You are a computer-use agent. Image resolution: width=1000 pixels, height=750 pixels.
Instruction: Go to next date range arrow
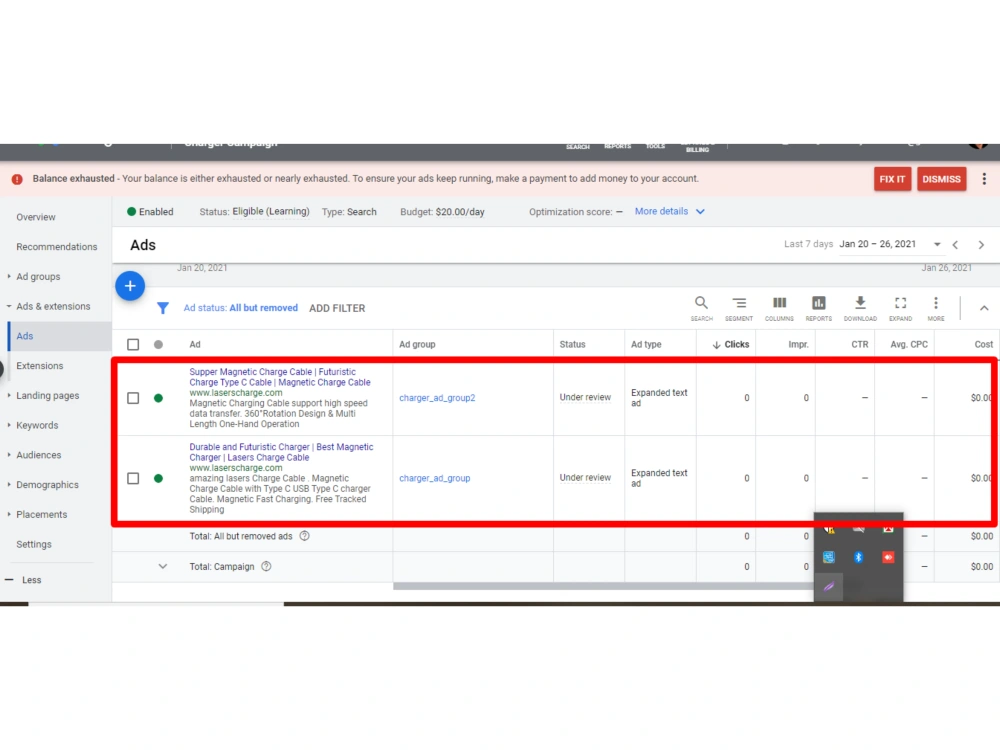pos(982,244)
